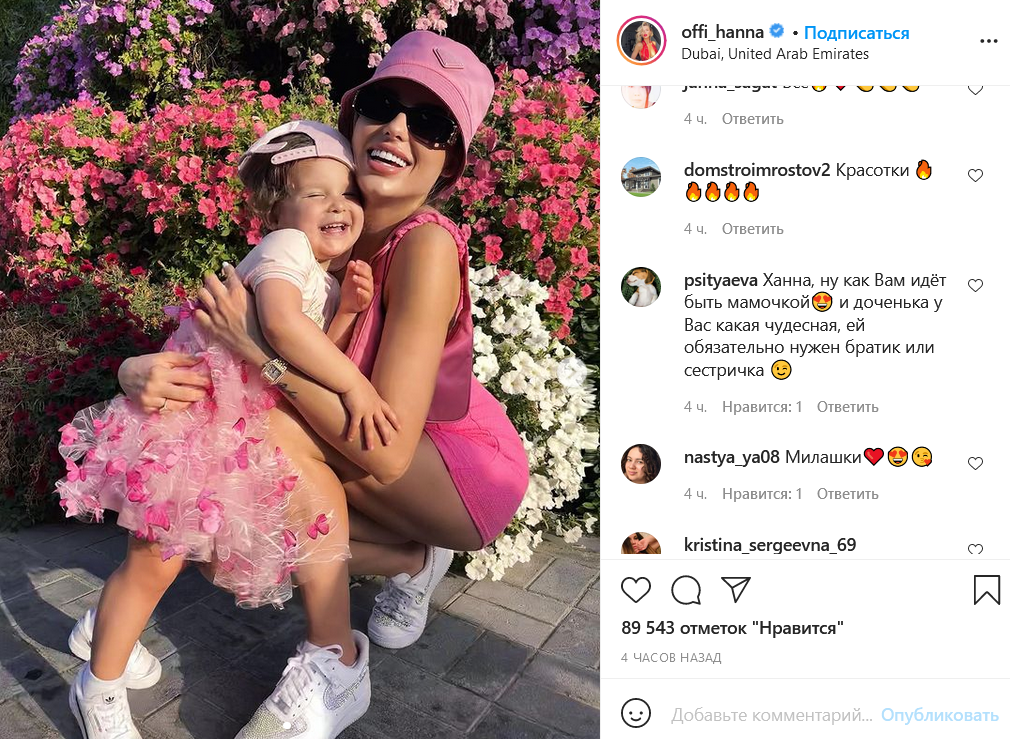Image resolution: width=1010 pixels, height=739 pixels.
Task: Open the Dubai, United Arab Emirates location
Action: (775, 54)
